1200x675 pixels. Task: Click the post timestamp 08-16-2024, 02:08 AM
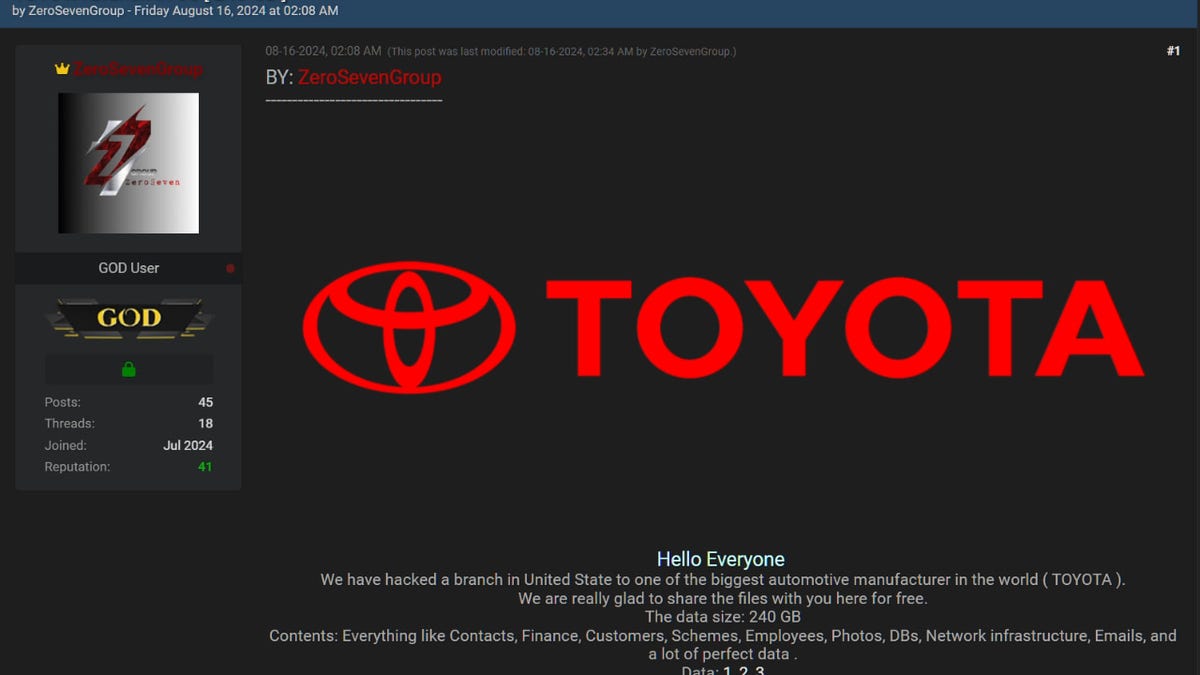pyautogui.click(x=323, y=51)
